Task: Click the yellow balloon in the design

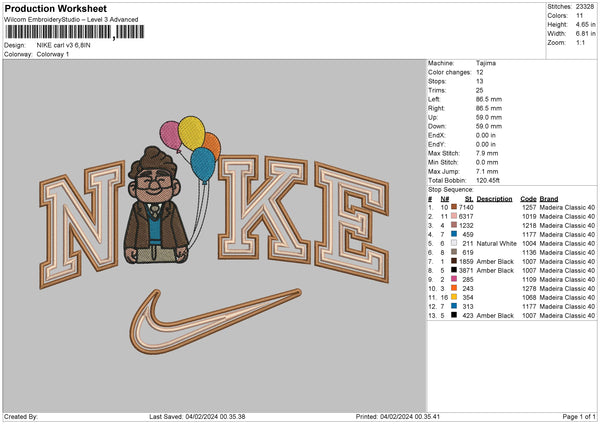Action: click(191, 132)
